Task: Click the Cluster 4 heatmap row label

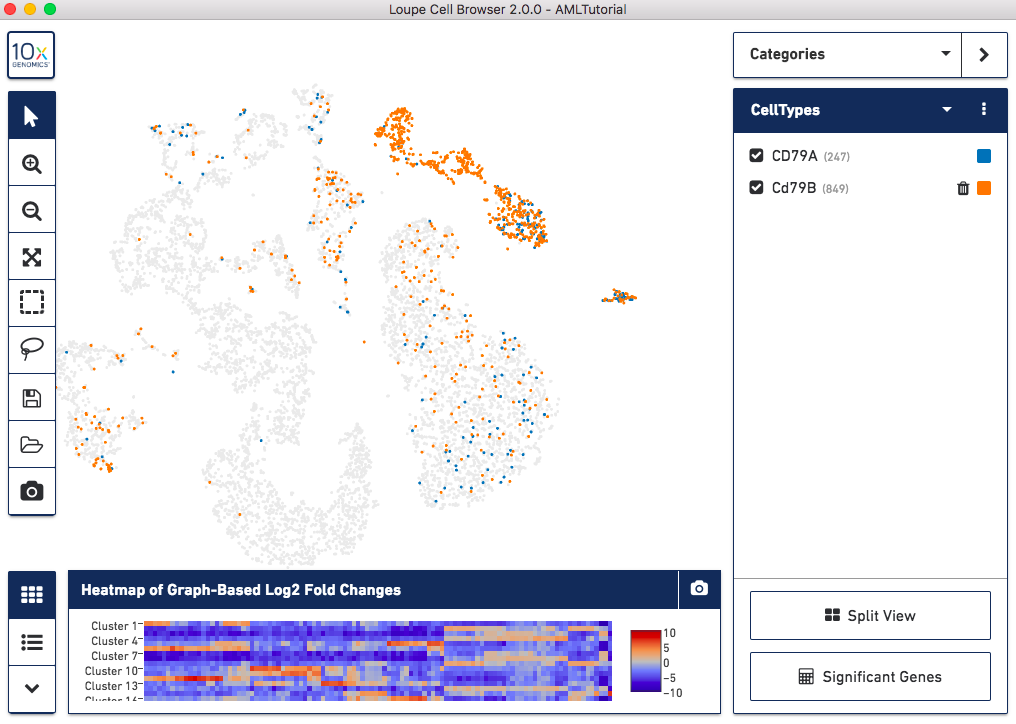Action: 114,641
